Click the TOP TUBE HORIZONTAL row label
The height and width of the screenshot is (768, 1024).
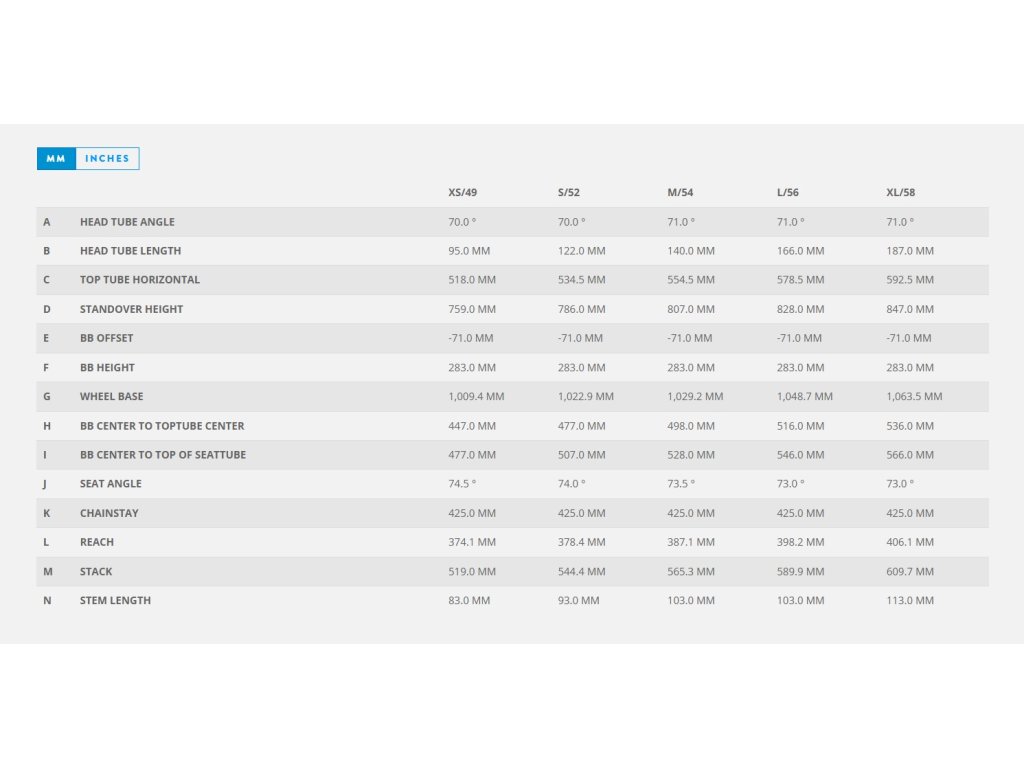point(140,280)
